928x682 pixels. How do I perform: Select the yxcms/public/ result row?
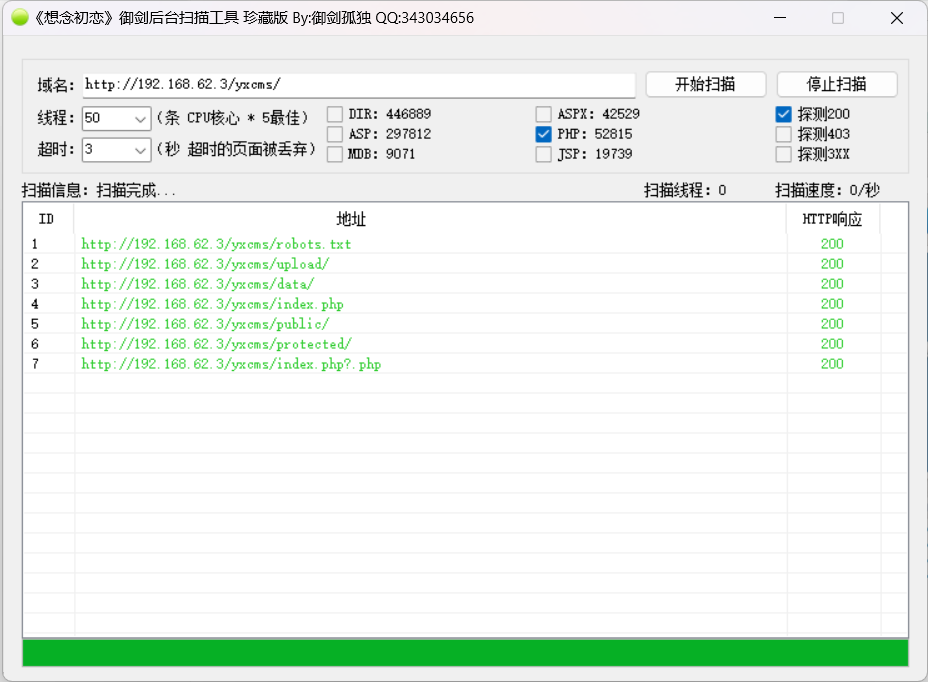pos(465,324)
